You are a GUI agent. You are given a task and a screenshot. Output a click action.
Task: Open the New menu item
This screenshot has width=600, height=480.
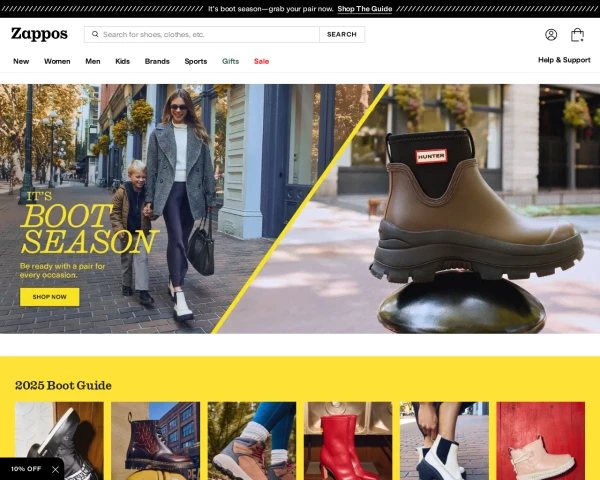tap(21, 61)
